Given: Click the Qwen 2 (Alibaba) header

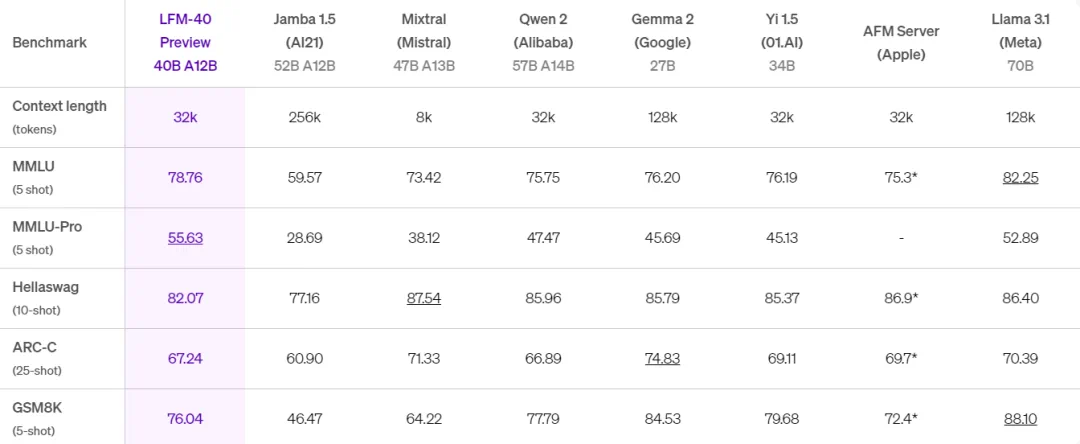Looking at the screenshot, I should [x=543, y=42].
